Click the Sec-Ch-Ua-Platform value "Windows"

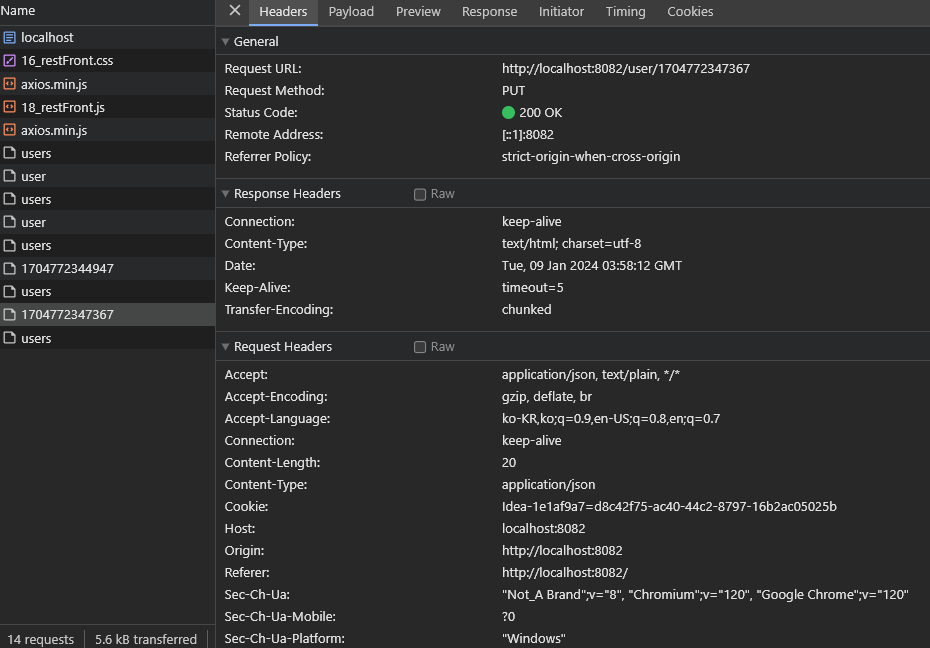click(x=533, y=639)
